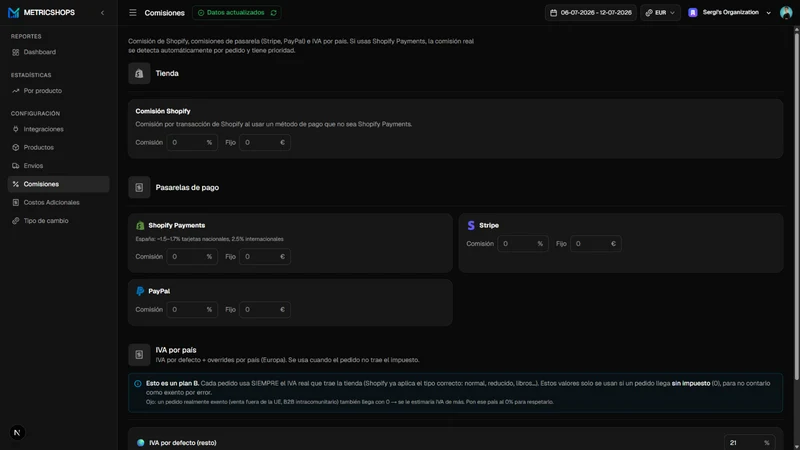
Task: Focus Shopify Payments Comisión percent field
Action: coord(192,257)
